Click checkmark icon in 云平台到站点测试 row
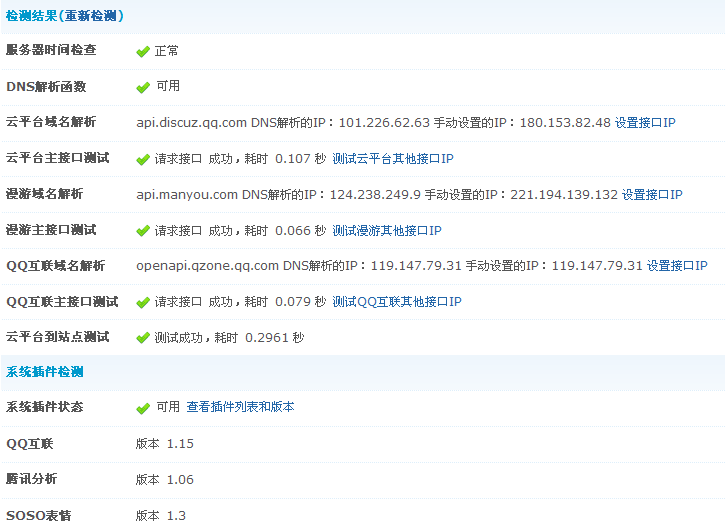Viewport: 725px width, 525px height. pyautogui.click(x=143, y=338)
